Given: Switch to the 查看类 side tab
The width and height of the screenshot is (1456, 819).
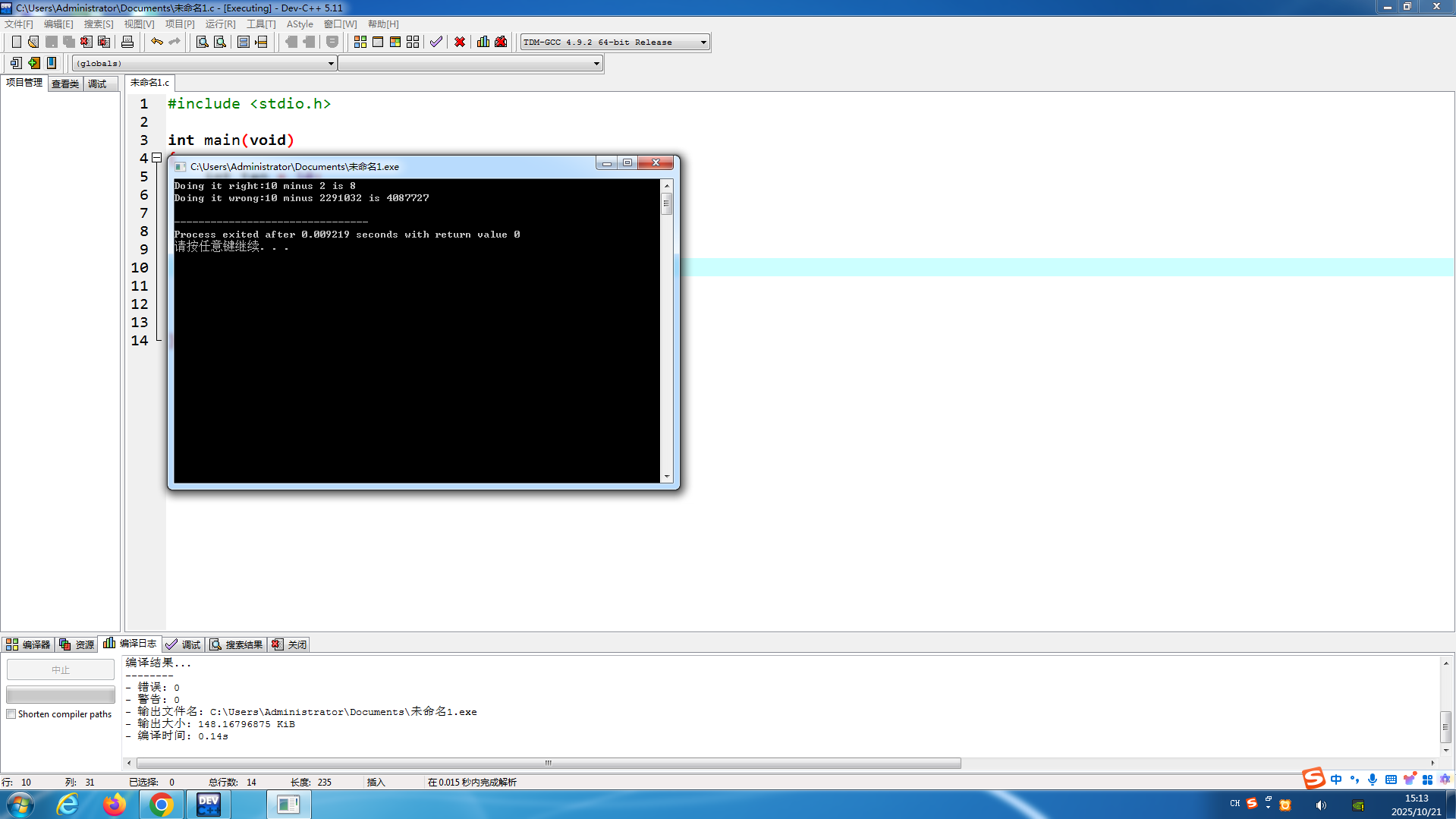Looking at the screenshot, I should 65,83.
